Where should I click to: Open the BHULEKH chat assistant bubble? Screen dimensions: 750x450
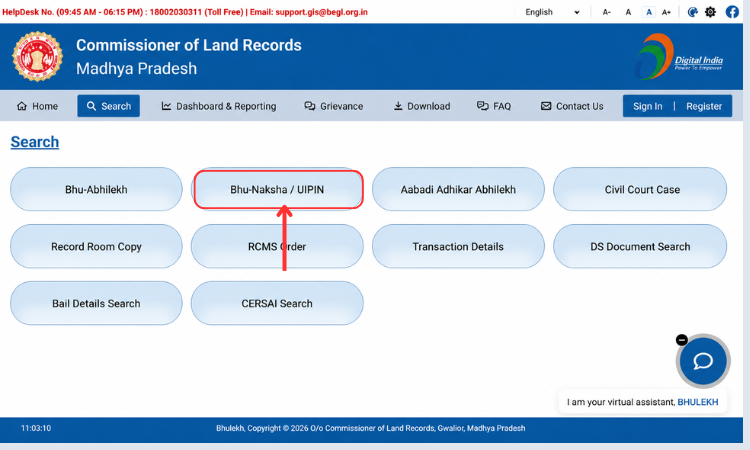[x=703, y=361]
